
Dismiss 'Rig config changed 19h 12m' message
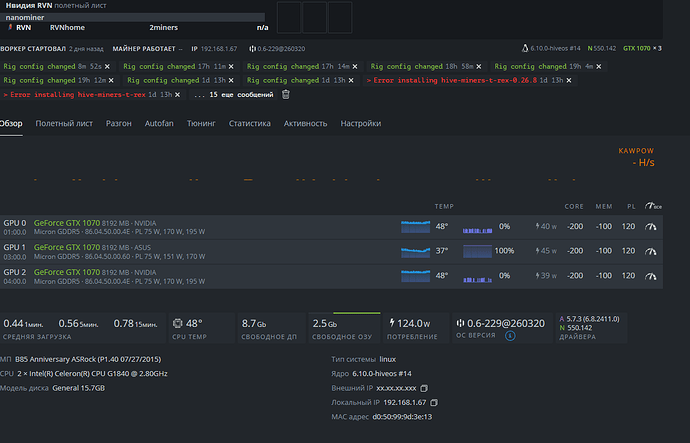[111, 81]
